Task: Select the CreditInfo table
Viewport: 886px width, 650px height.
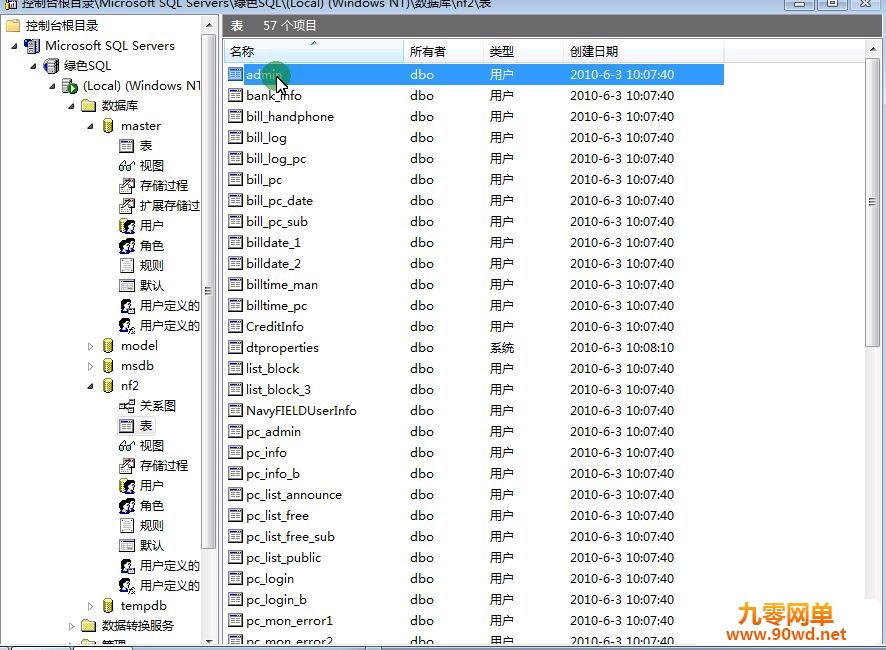Action: click(275, 327)
